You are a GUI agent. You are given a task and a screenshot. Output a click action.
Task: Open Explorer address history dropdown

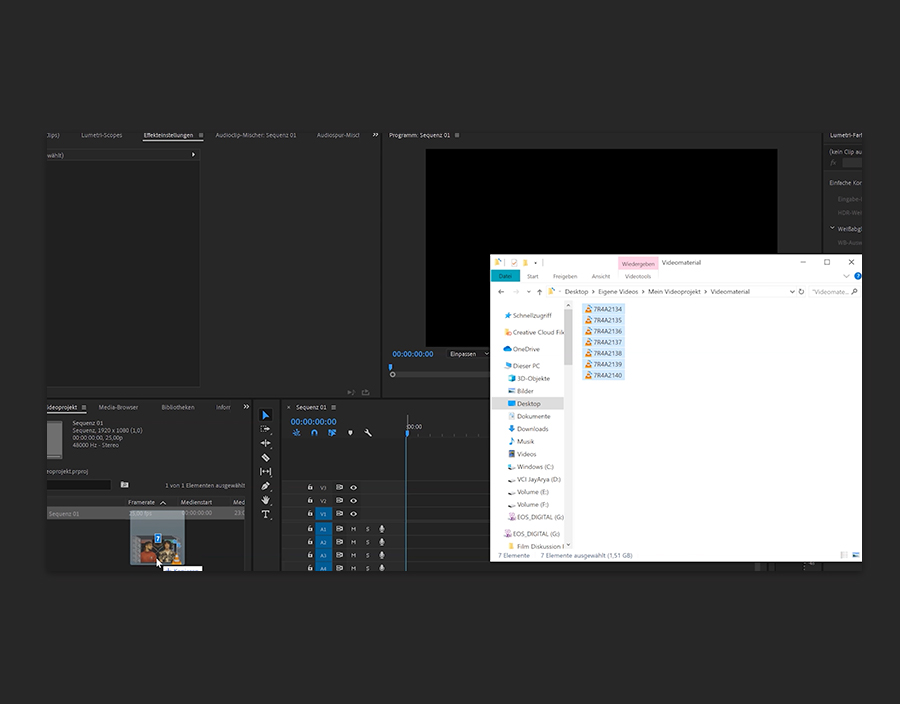click(792, 291)
